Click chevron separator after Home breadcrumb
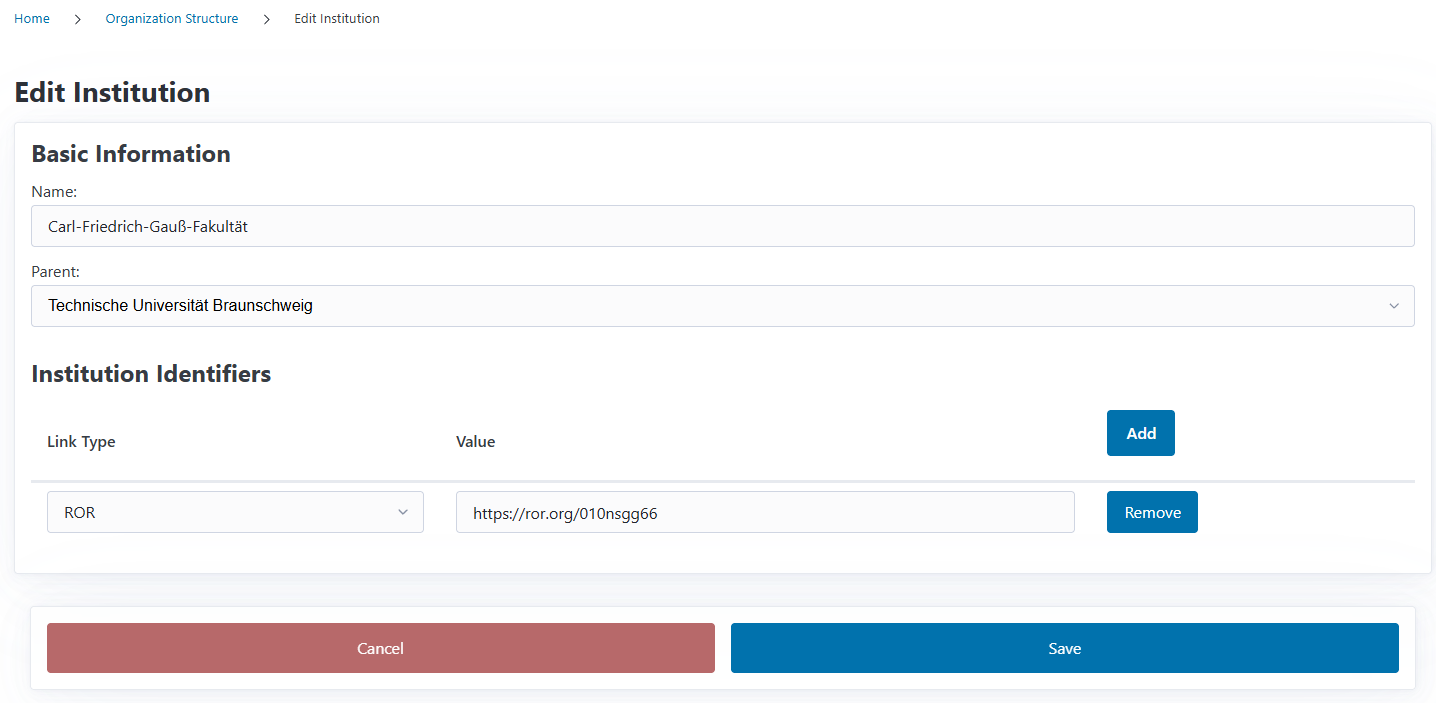 point(78,19)
